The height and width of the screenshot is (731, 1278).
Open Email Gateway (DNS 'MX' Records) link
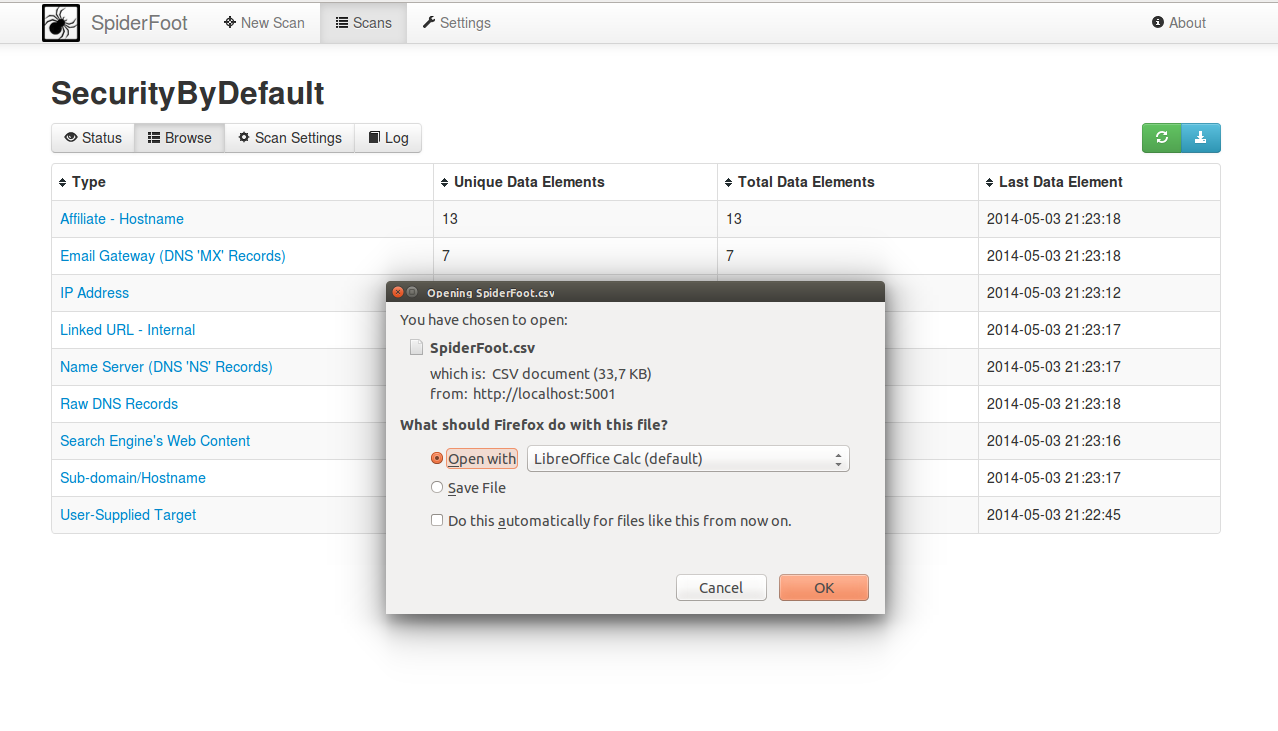click(173, 256)
